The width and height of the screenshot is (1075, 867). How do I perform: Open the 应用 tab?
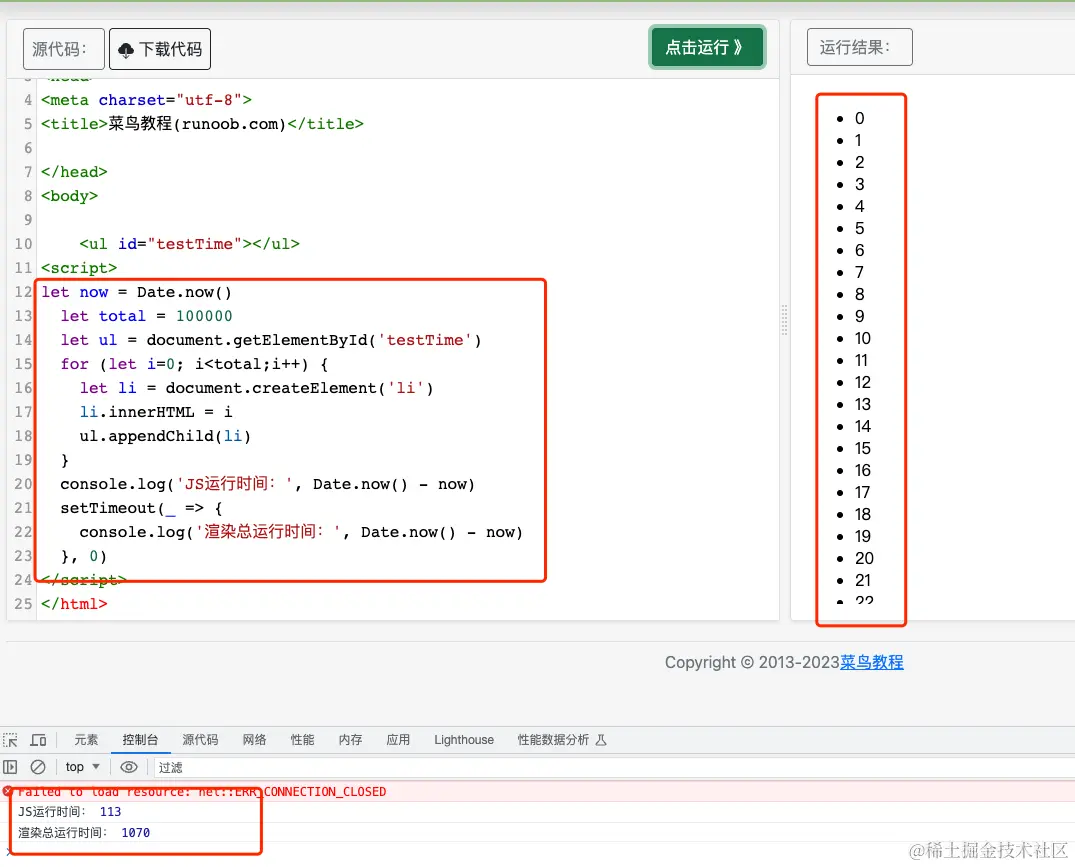click(398, 740)
